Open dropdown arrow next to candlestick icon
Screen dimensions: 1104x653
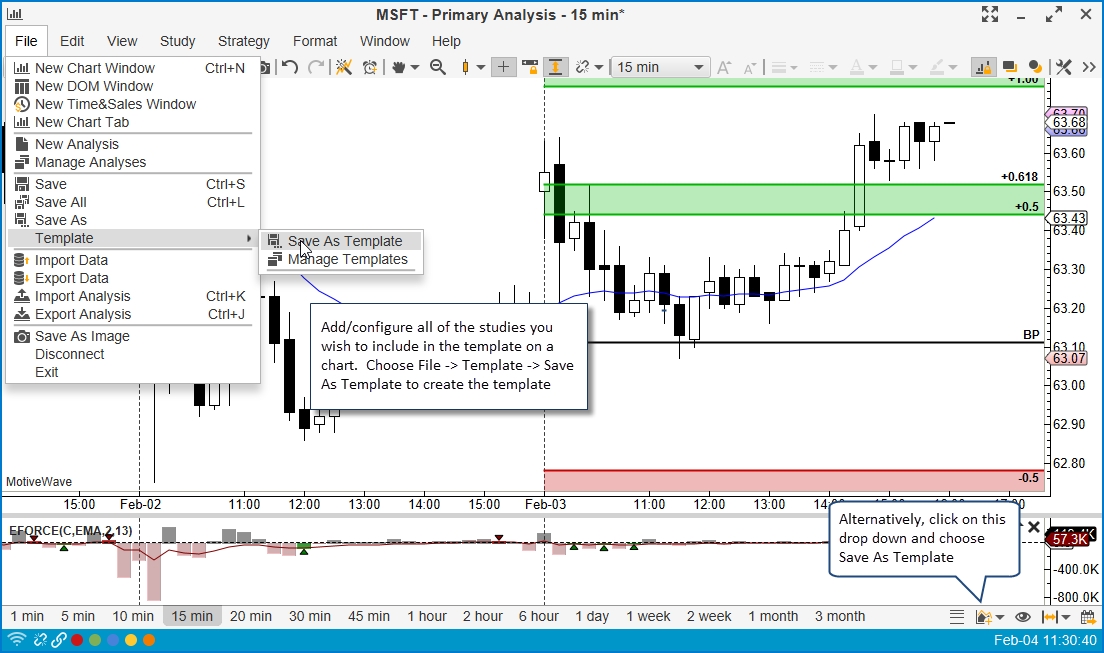[481, 68]
